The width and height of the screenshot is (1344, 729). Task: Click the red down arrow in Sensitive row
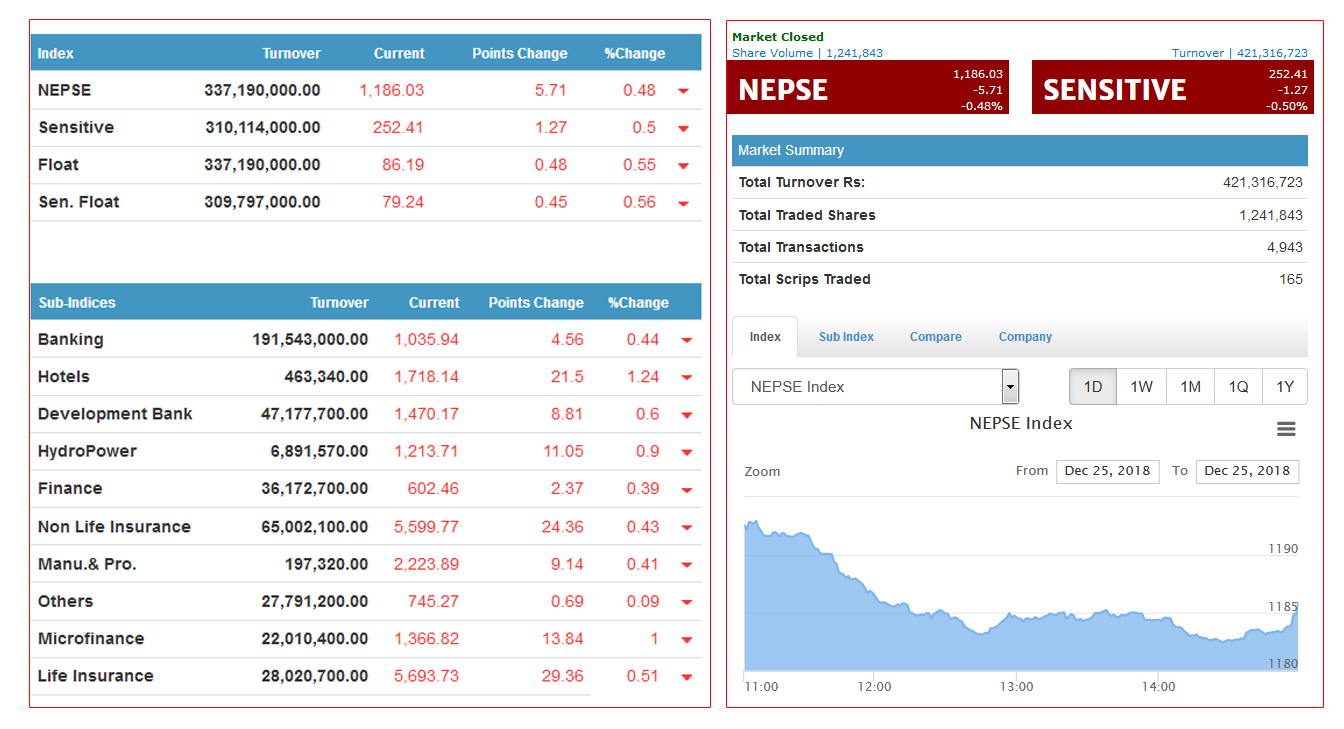(x=684, y=128)
